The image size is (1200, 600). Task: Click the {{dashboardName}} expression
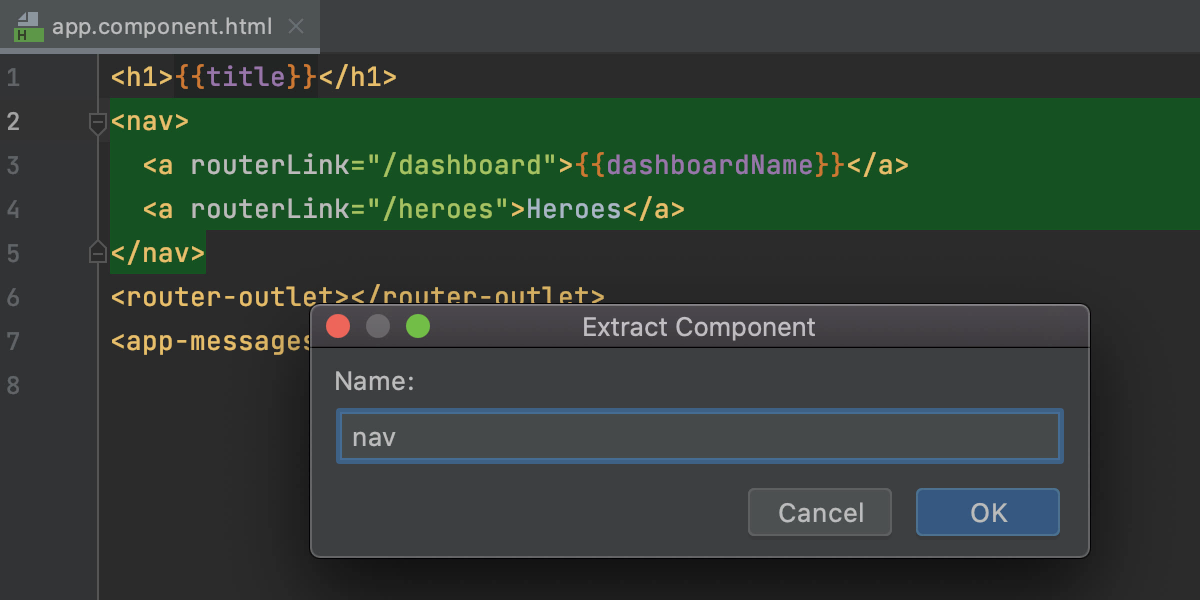click(x=710, y=165)
